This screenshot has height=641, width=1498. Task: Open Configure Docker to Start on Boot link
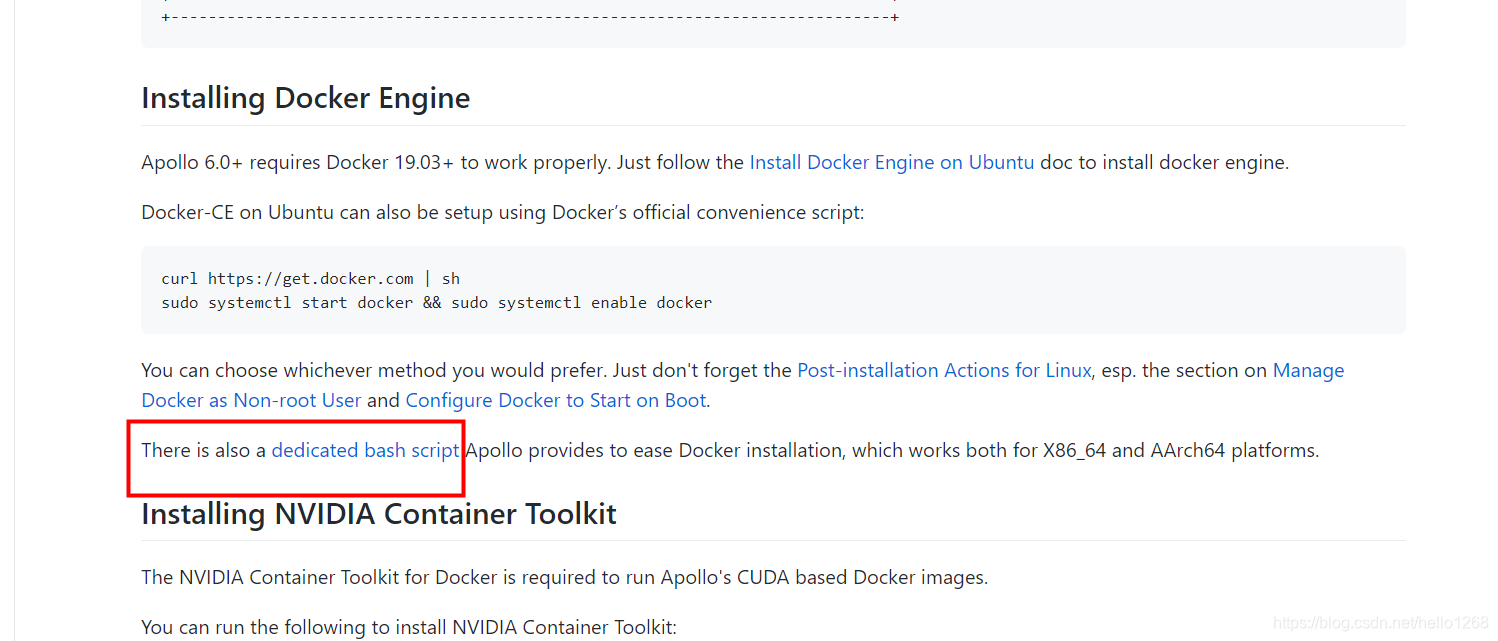tap(556, 400)
